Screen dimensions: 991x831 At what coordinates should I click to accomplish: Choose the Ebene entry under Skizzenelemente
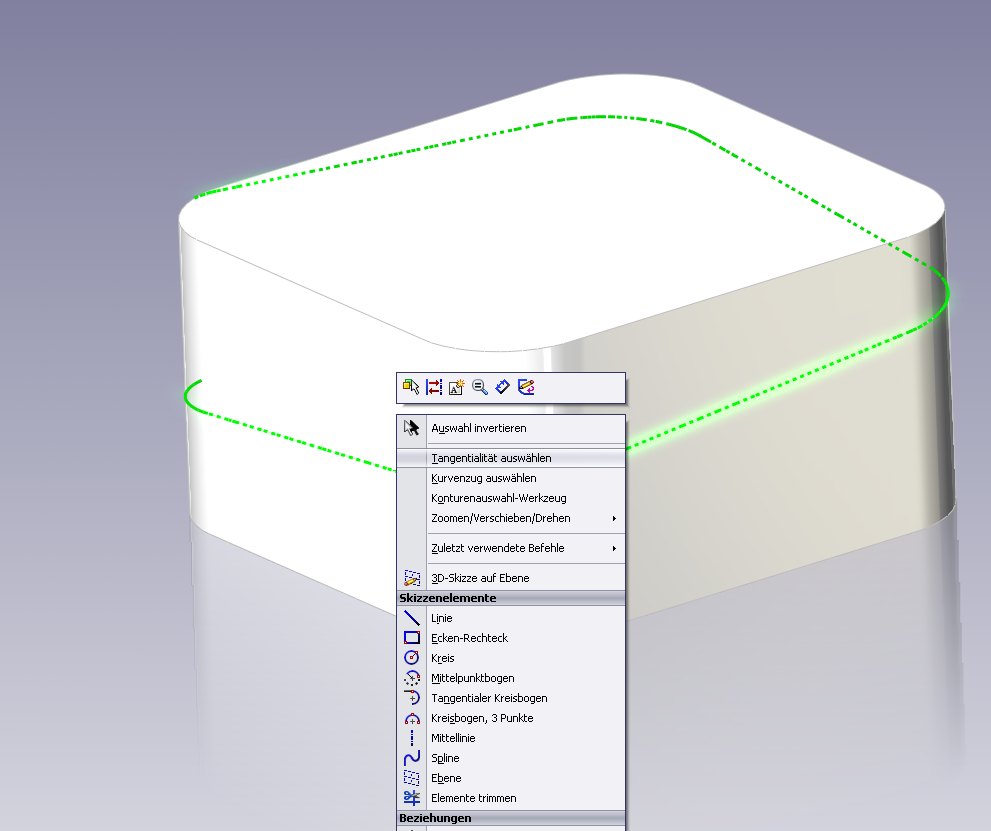click(x=511, y=778)
